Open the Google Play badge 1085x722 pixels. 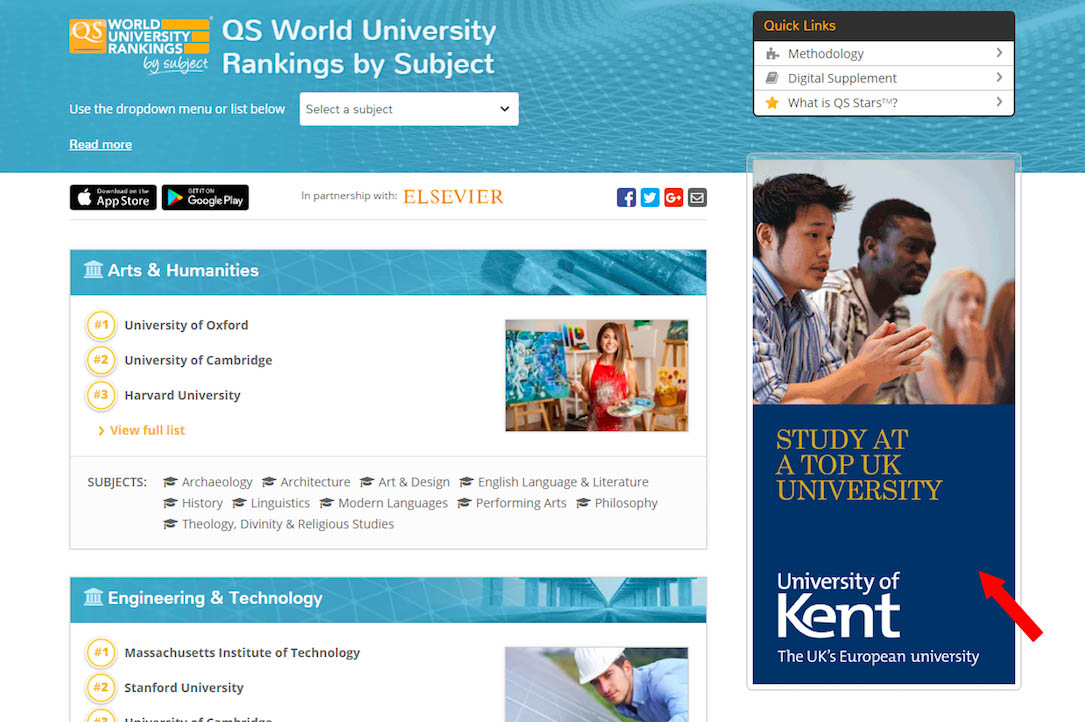pos(205,198)
